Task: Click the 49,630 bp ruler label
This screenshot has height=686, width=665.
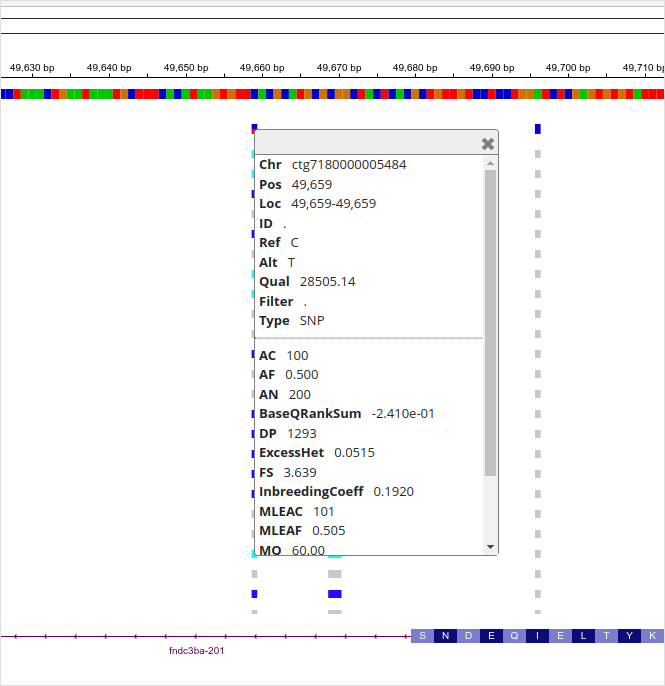Action: tap(32, 68)
